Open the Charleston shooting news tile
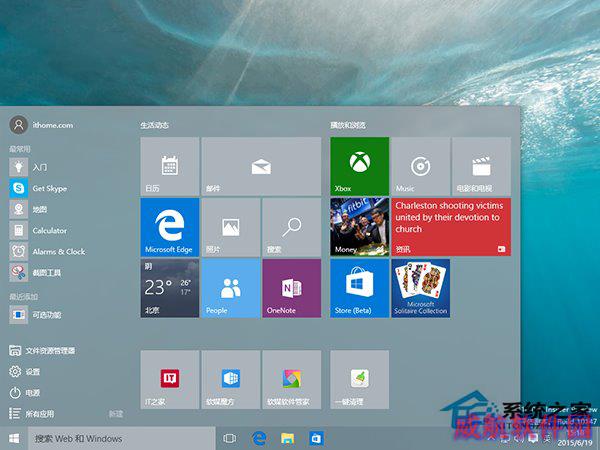Viewport: 600px width, 450px height. (451, 227)
